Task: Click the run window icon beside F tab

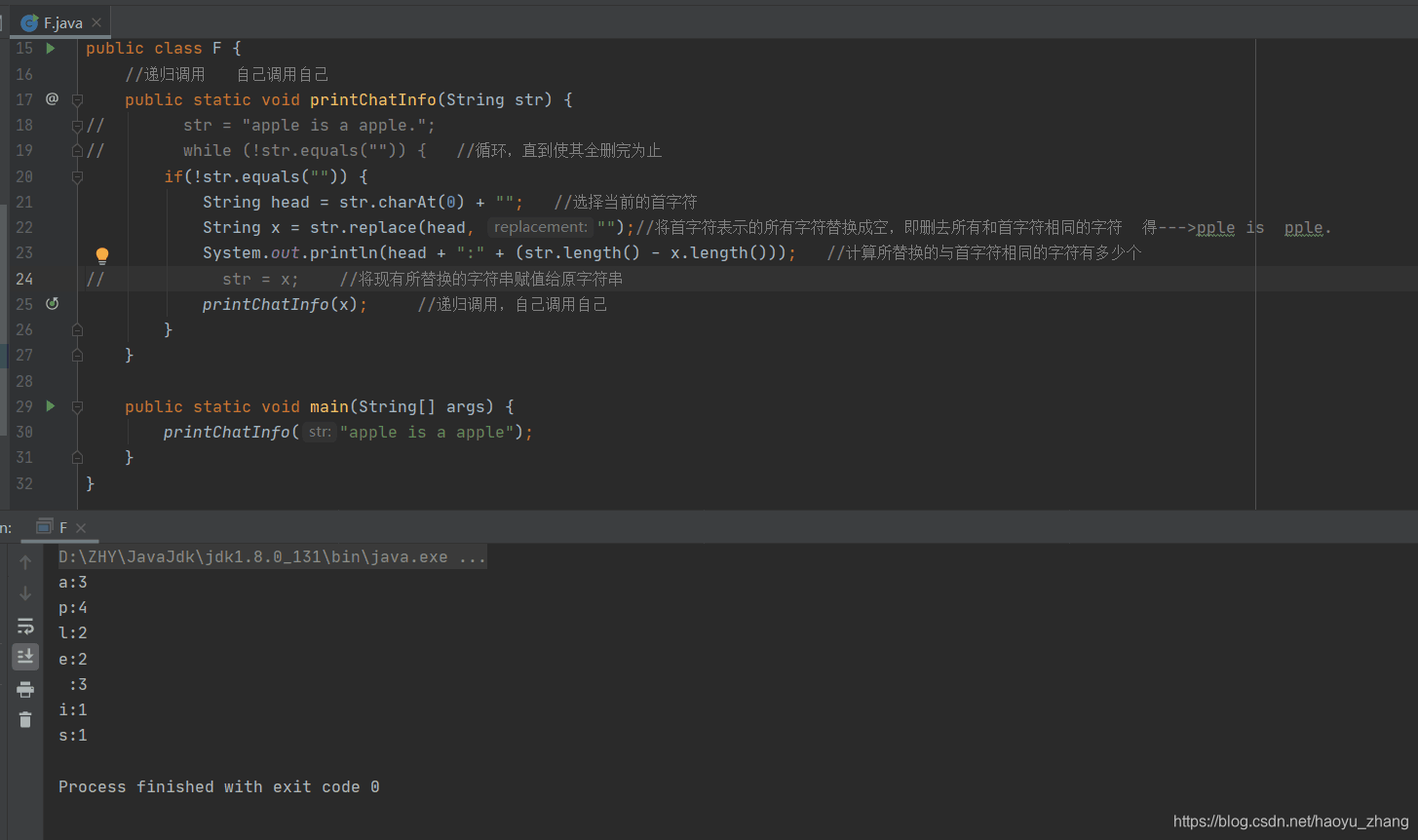Action: coord(44,527)
